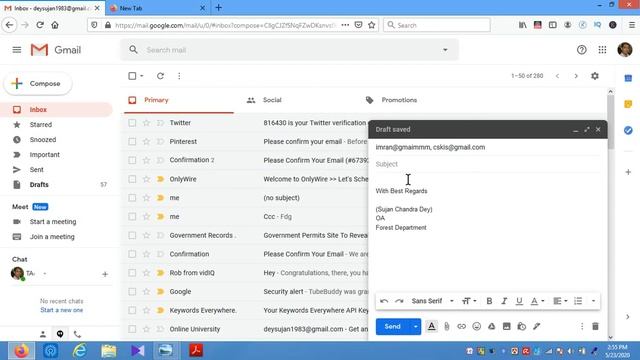The image size is (640, 360).
Task: Toggle confidential mode lock-clock icon
Action: [522, 326]
